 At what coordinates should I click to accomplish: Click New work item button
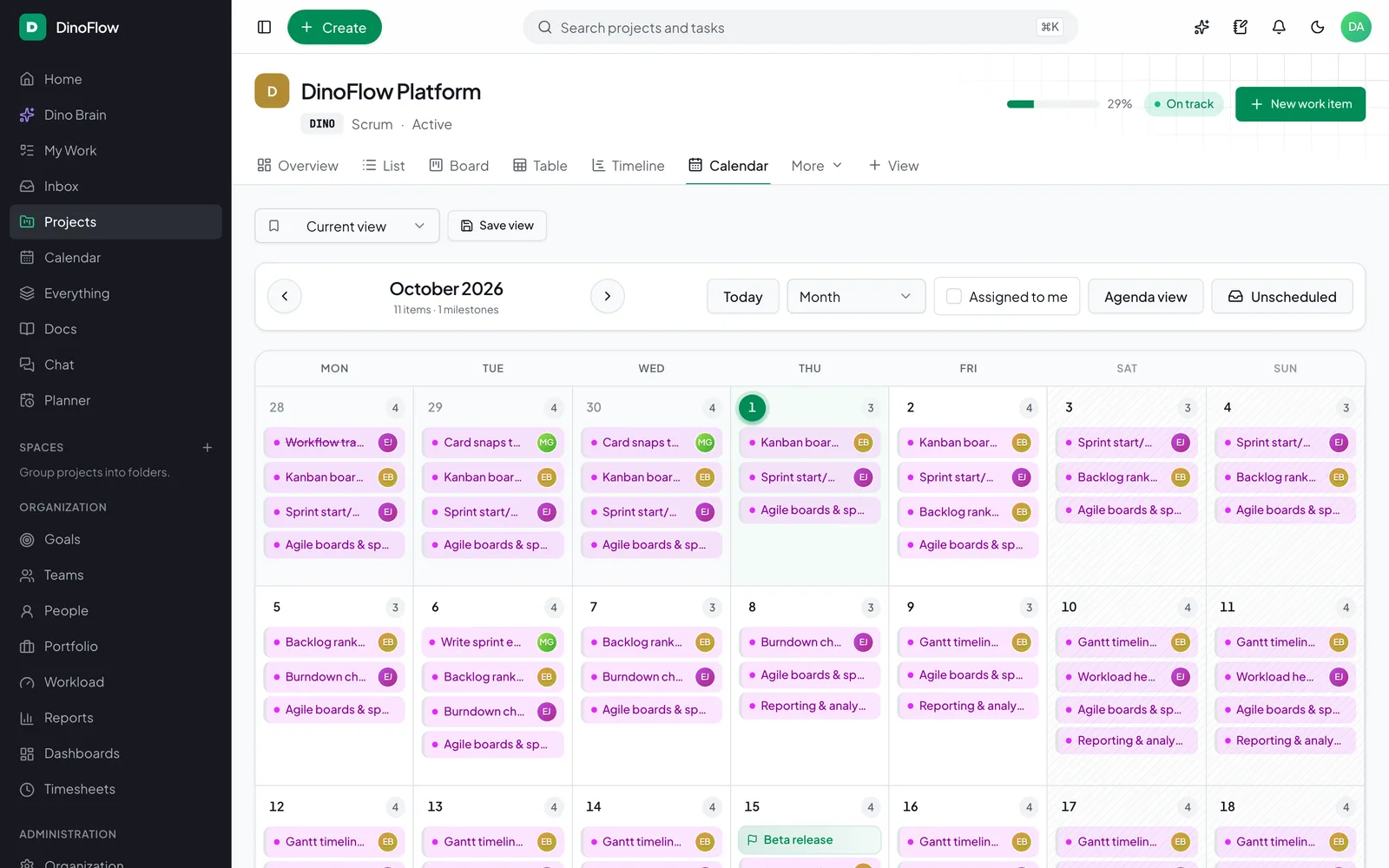1300,104
